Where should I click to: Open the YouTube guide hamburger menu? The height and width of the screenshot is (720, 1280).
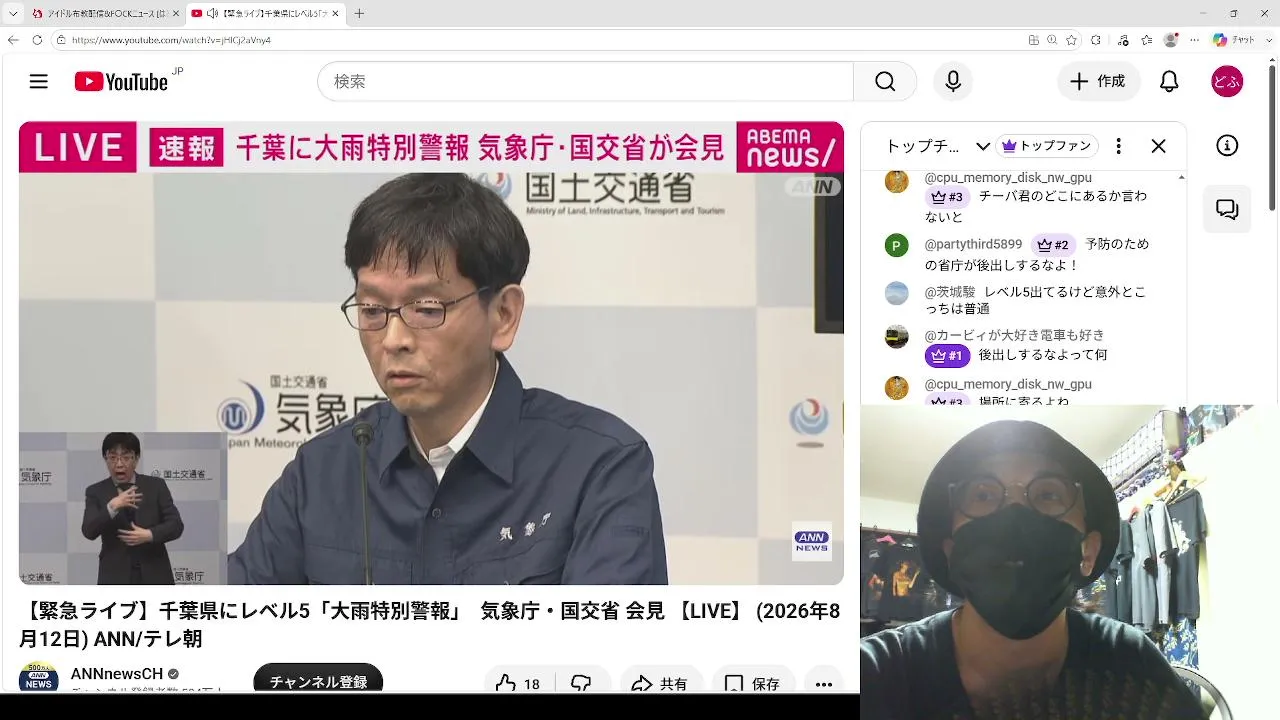click(x=39, y=82)
